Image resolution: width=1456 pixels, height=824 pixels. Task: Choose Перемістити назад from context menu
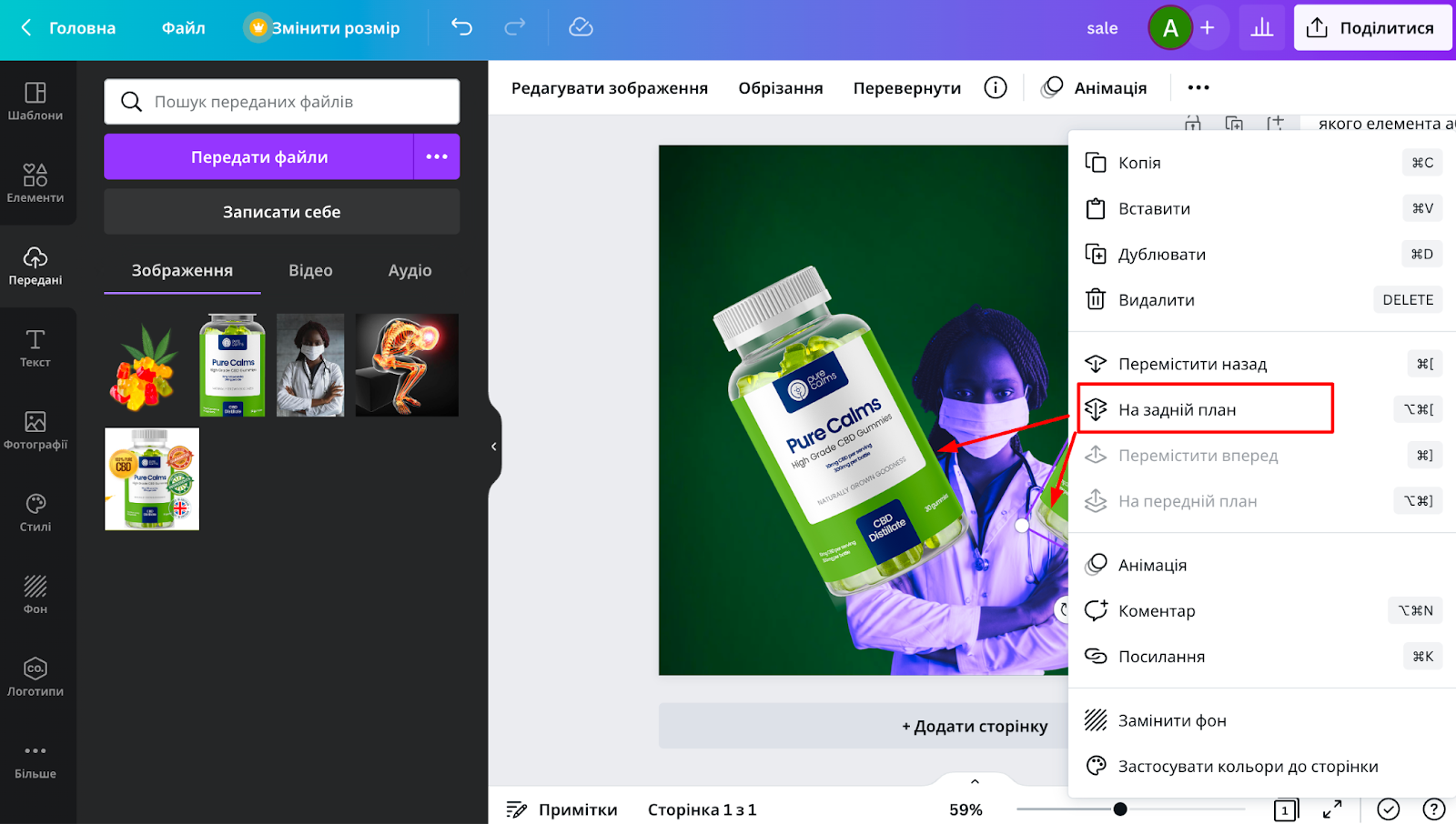tap(1262, 364)
